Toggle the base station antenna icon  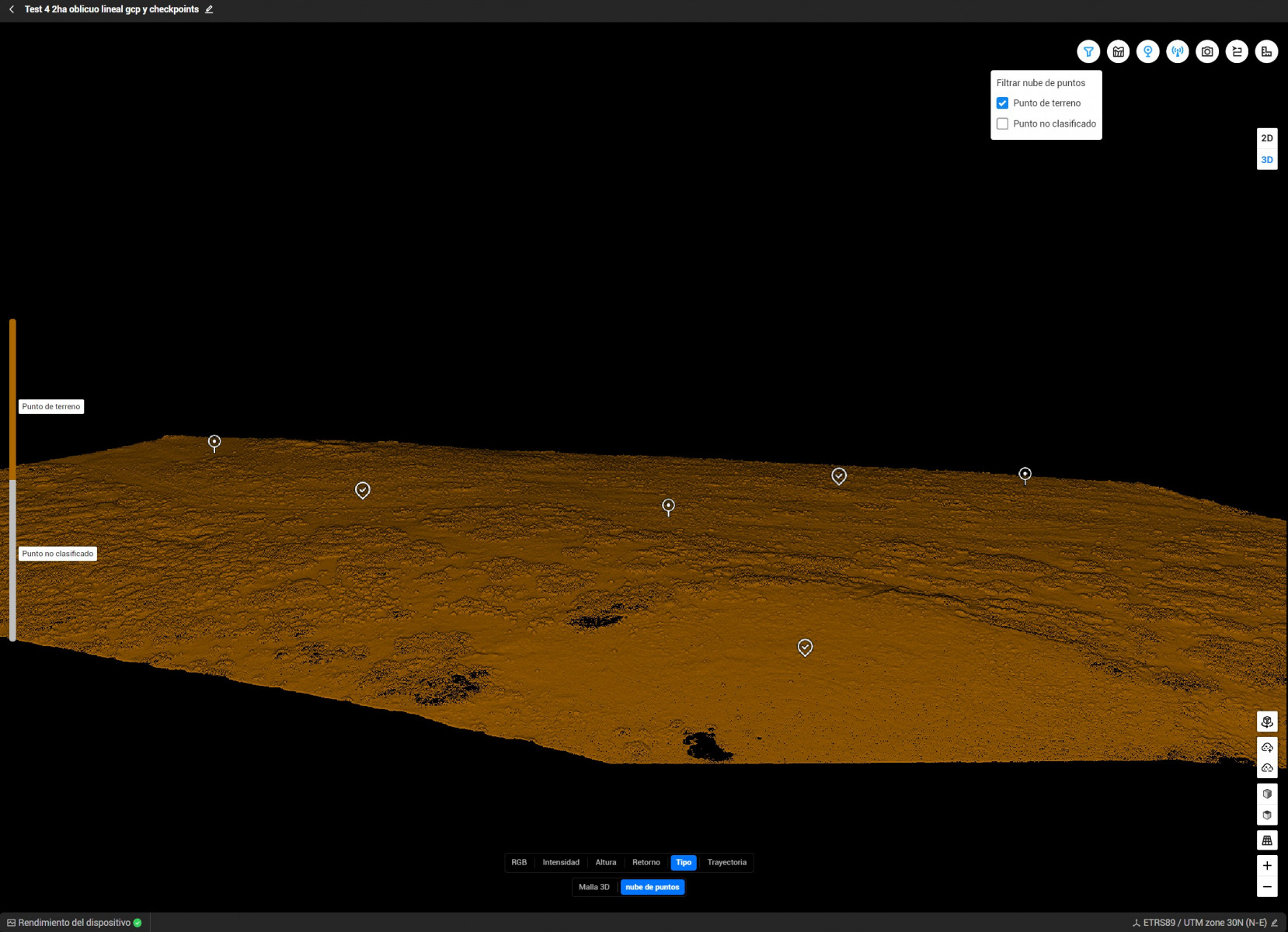pos(1178,52)
